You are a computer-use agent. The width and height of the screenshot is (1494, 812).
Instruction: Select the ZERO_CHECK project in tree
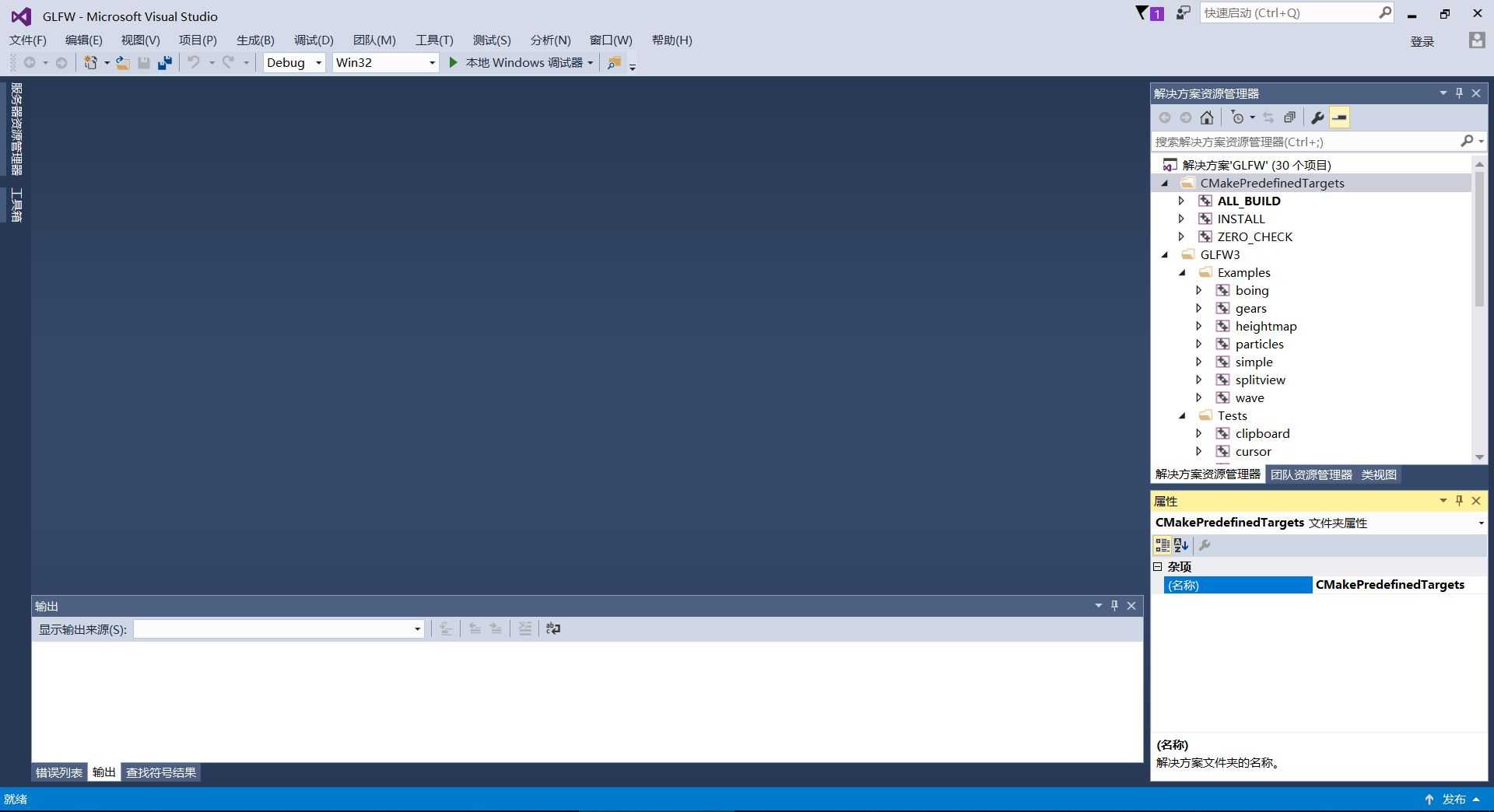click(1254, 236)
